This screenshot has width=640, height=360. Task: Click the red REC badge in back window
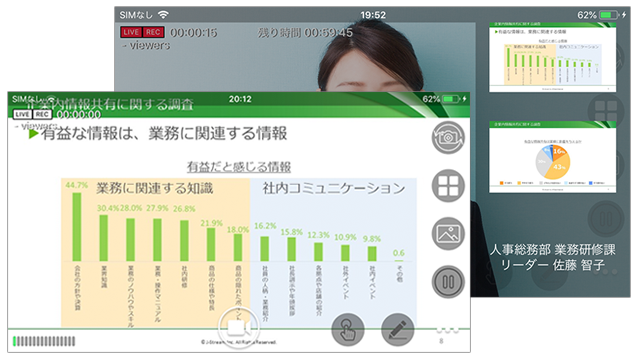(x=153, y=32)
